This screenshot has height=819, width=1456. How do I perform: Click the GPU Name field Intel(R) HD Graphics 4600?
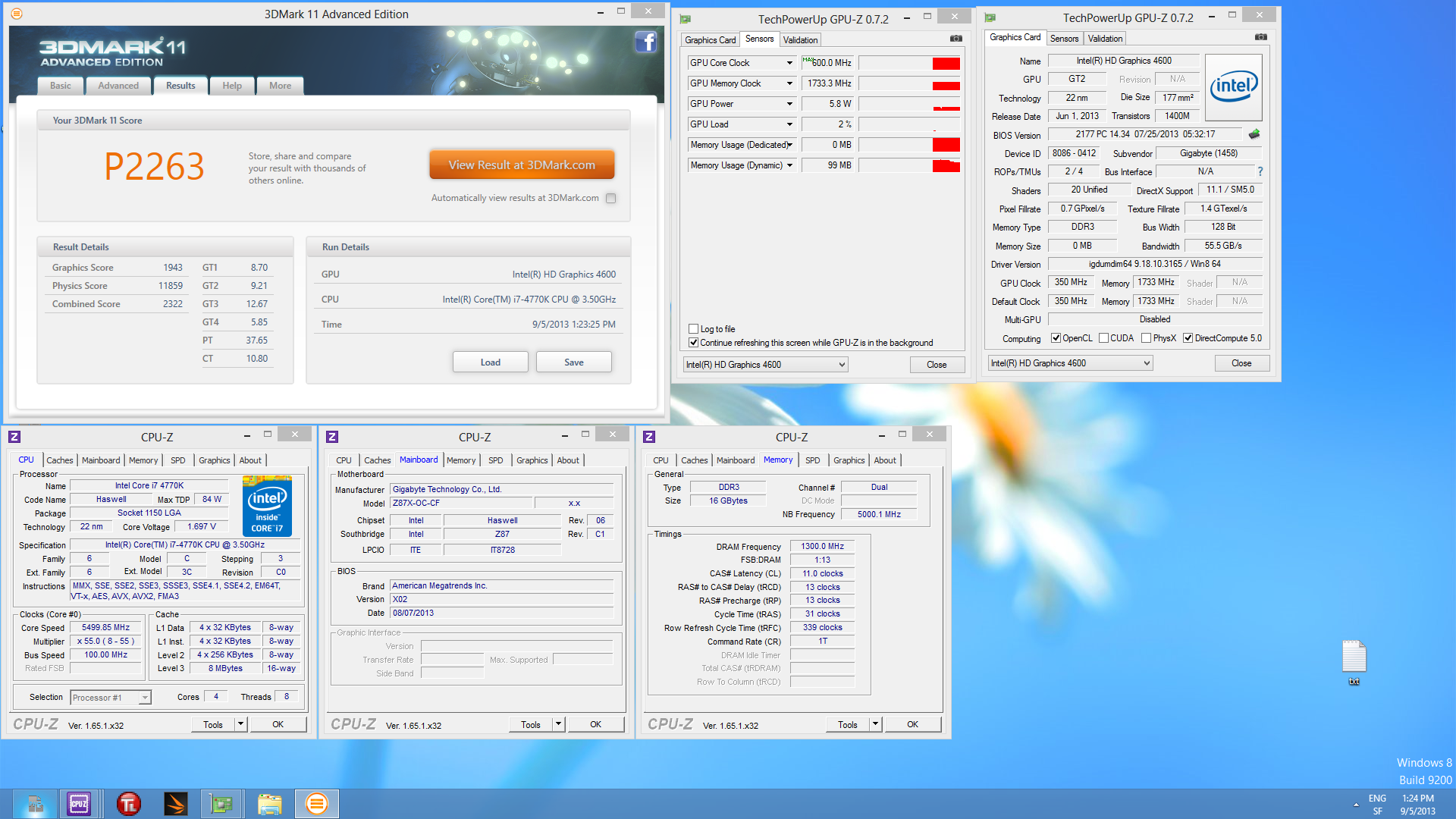pos(1123,61)
